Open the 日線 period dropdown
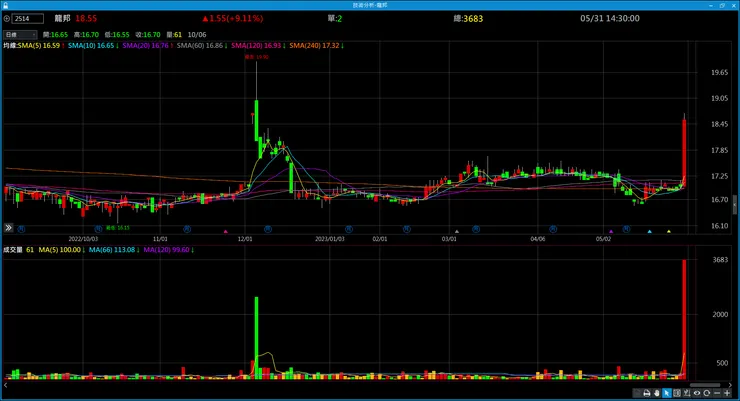 [x=20, y=34]
